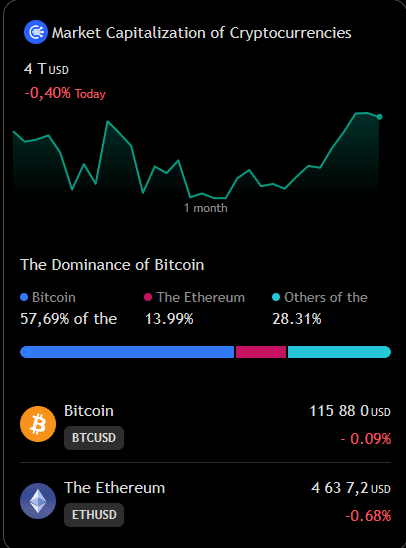
Task: Click the cyan Others dominance bar segment
Action: point(339,352)
